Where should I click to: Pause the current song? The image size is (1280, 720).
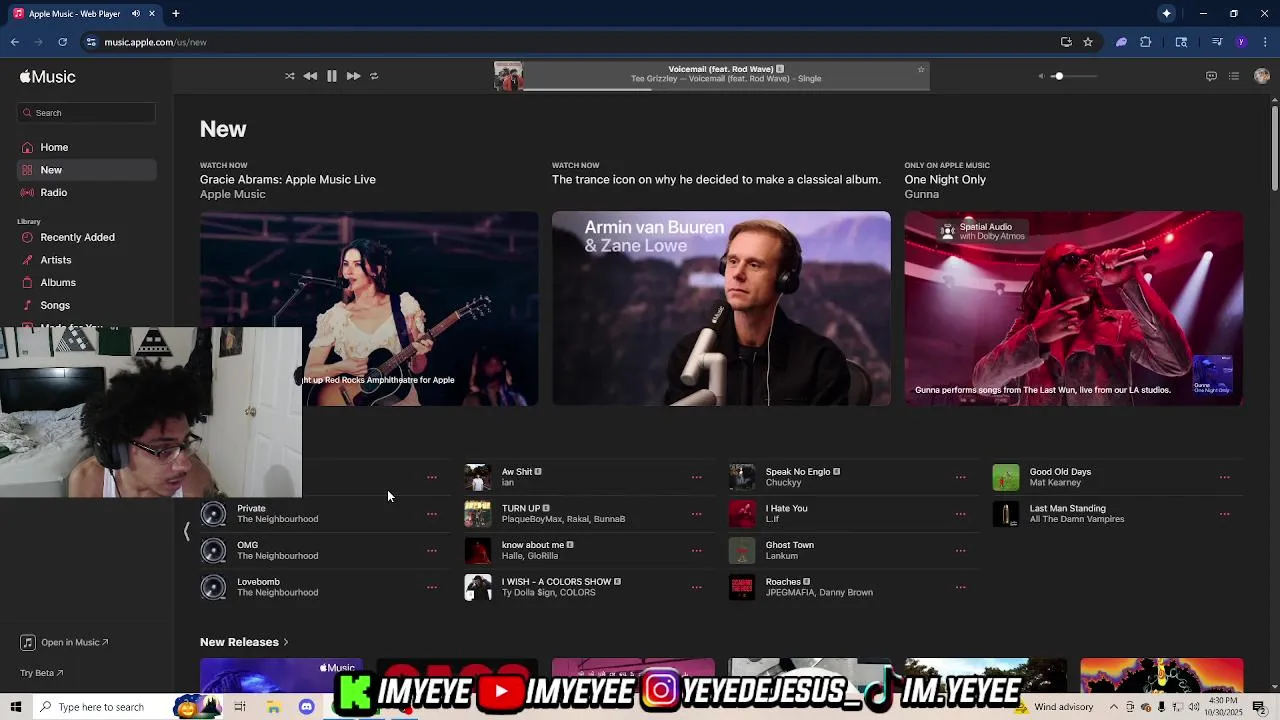coord(332,76)
